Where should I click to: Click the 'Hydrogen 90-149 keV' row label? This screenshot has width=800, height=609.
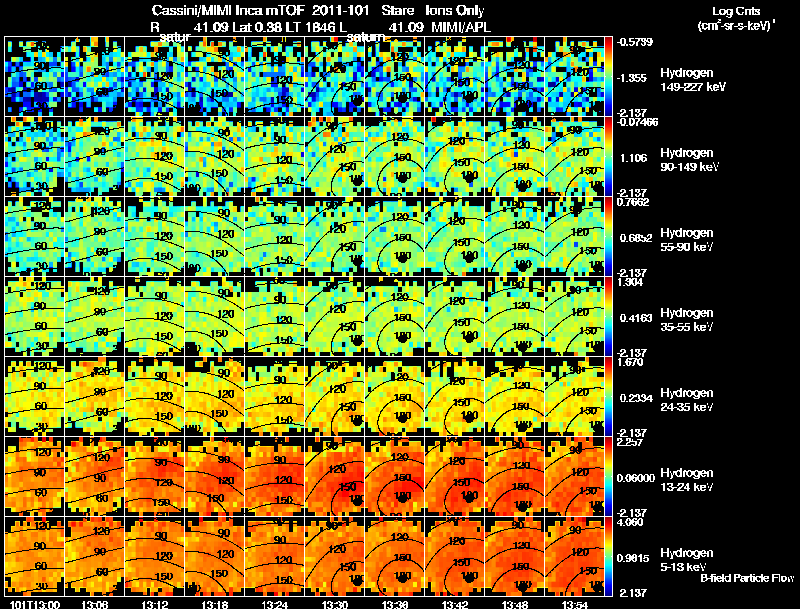click(690, 160)
